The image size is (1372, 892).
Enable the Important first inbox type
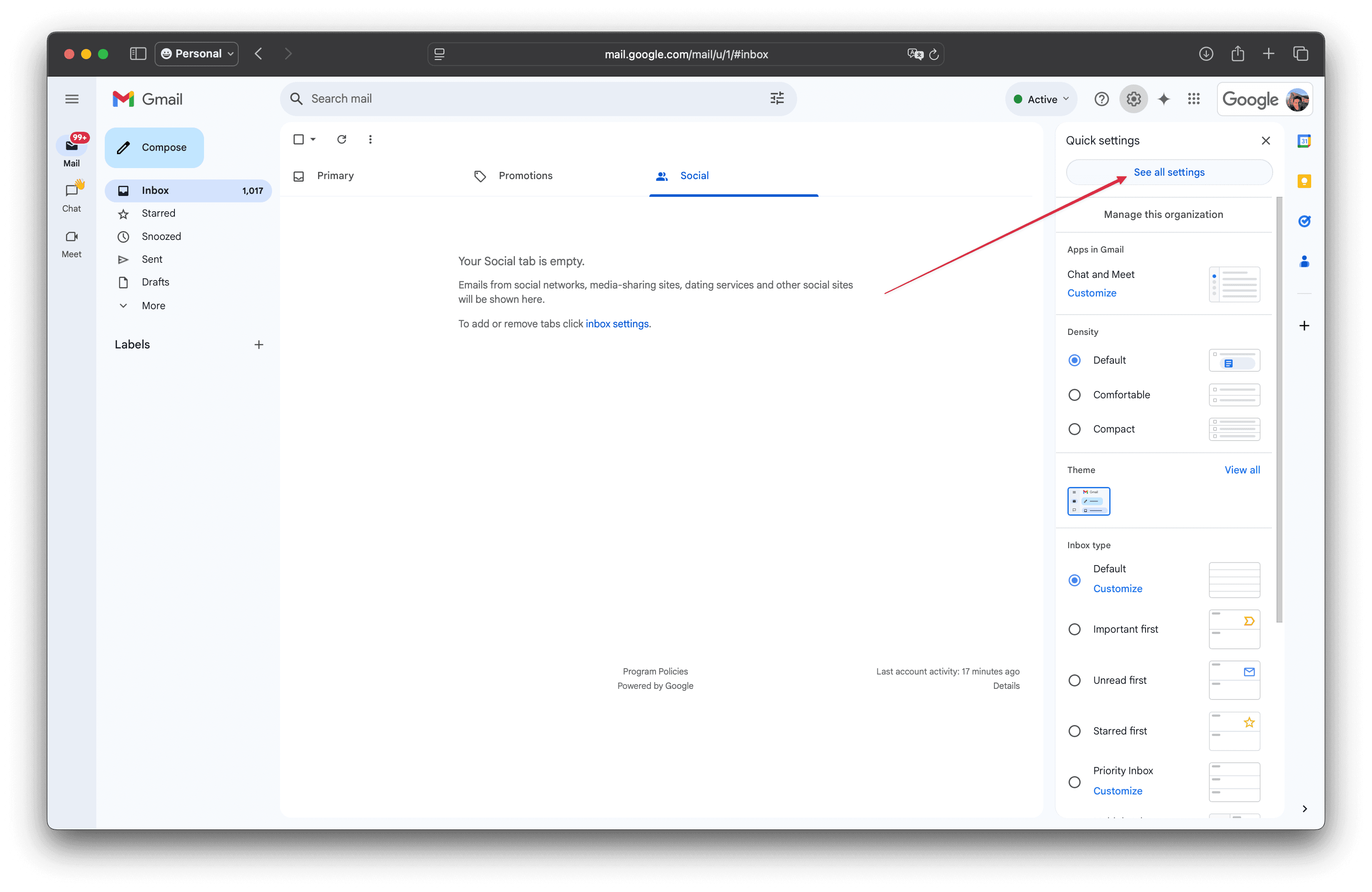tap(1074, 628)
